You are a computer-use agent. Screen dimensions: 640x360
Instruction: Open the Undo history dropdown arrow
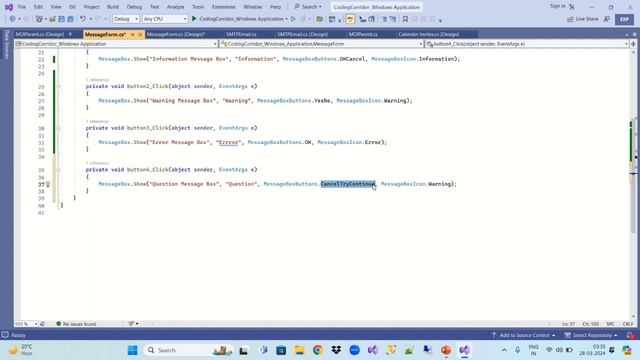point(91,19)
